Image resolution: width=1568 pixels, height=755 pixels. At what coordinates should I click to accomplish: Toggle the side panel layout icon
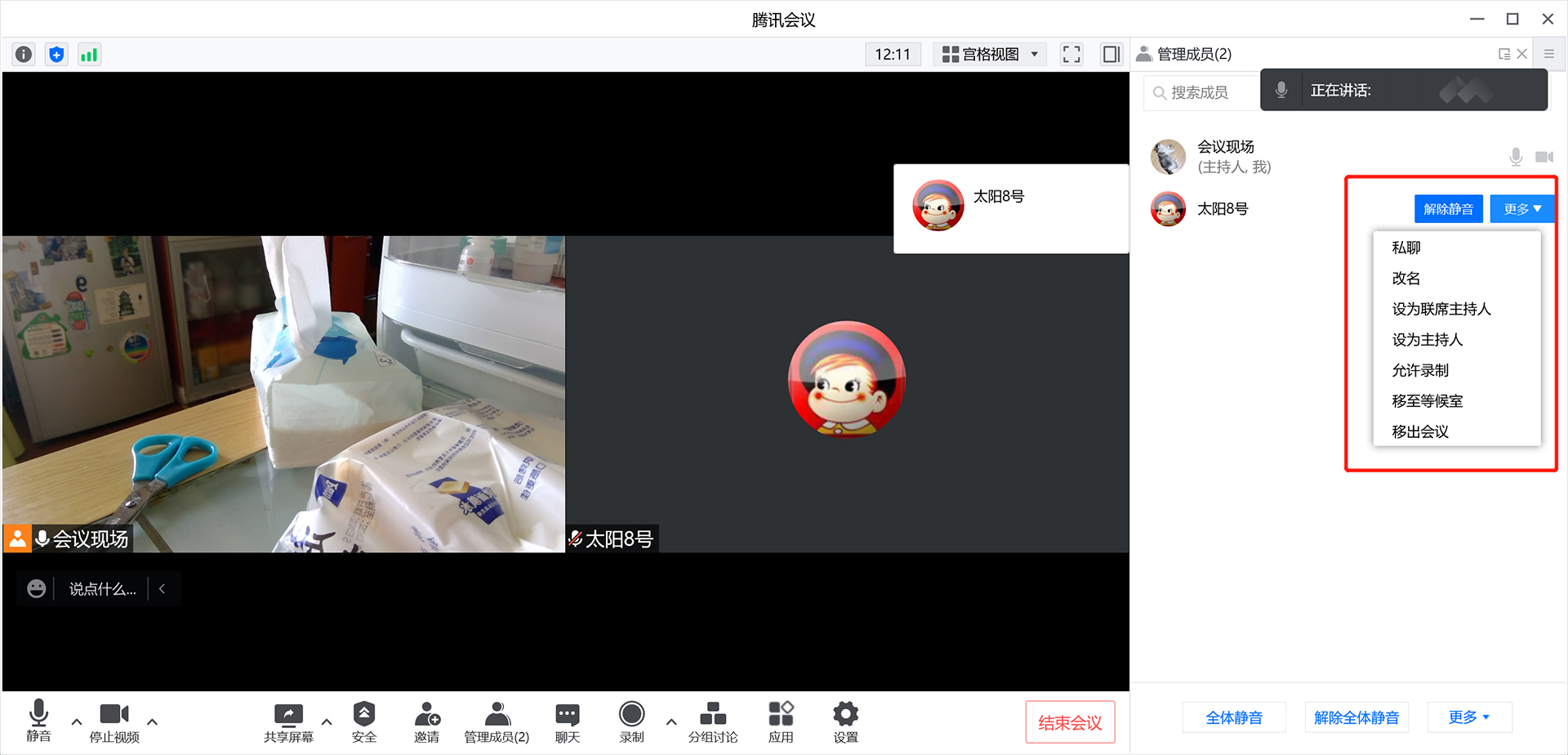tap(1111, 55)
